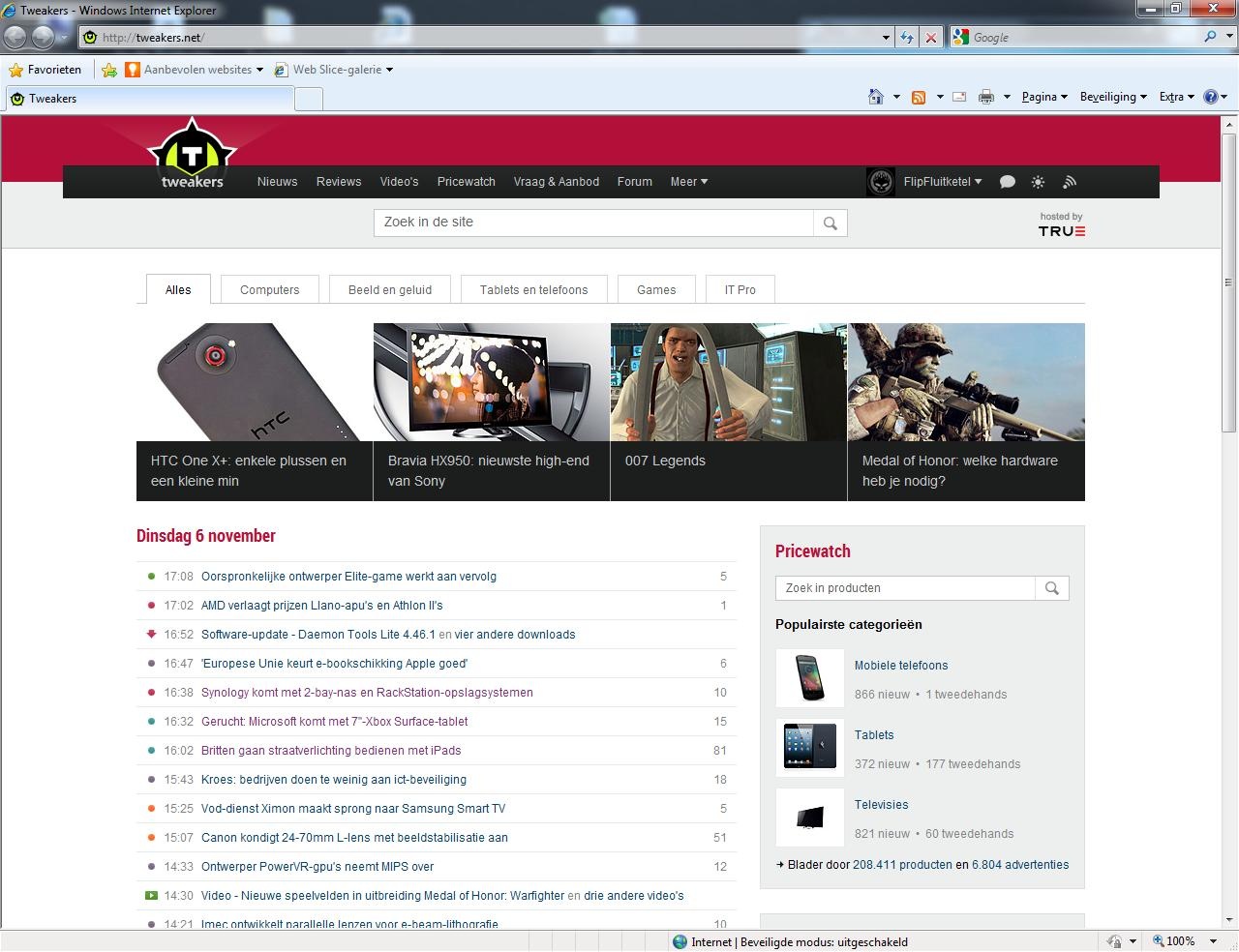The height and width of the screenshot is (952, 1239).
Task: Go to Reviews in the site navigation
Action: point(339,182)
